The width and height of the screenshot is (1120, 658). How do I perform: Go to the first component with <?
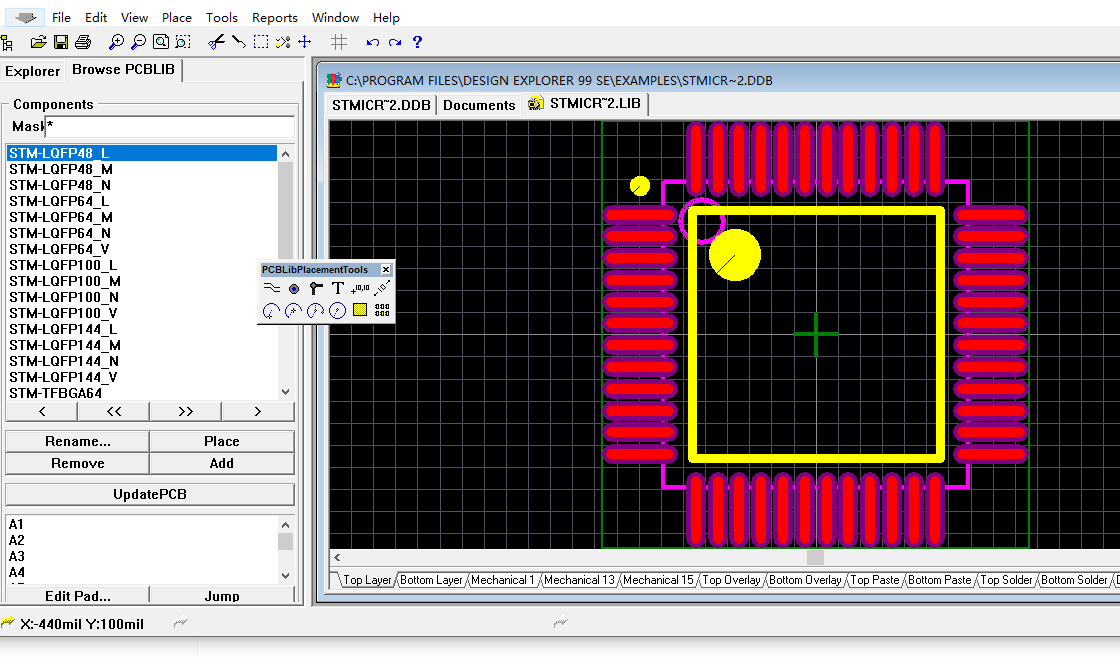pyautogui.click(x=41, y=412)
